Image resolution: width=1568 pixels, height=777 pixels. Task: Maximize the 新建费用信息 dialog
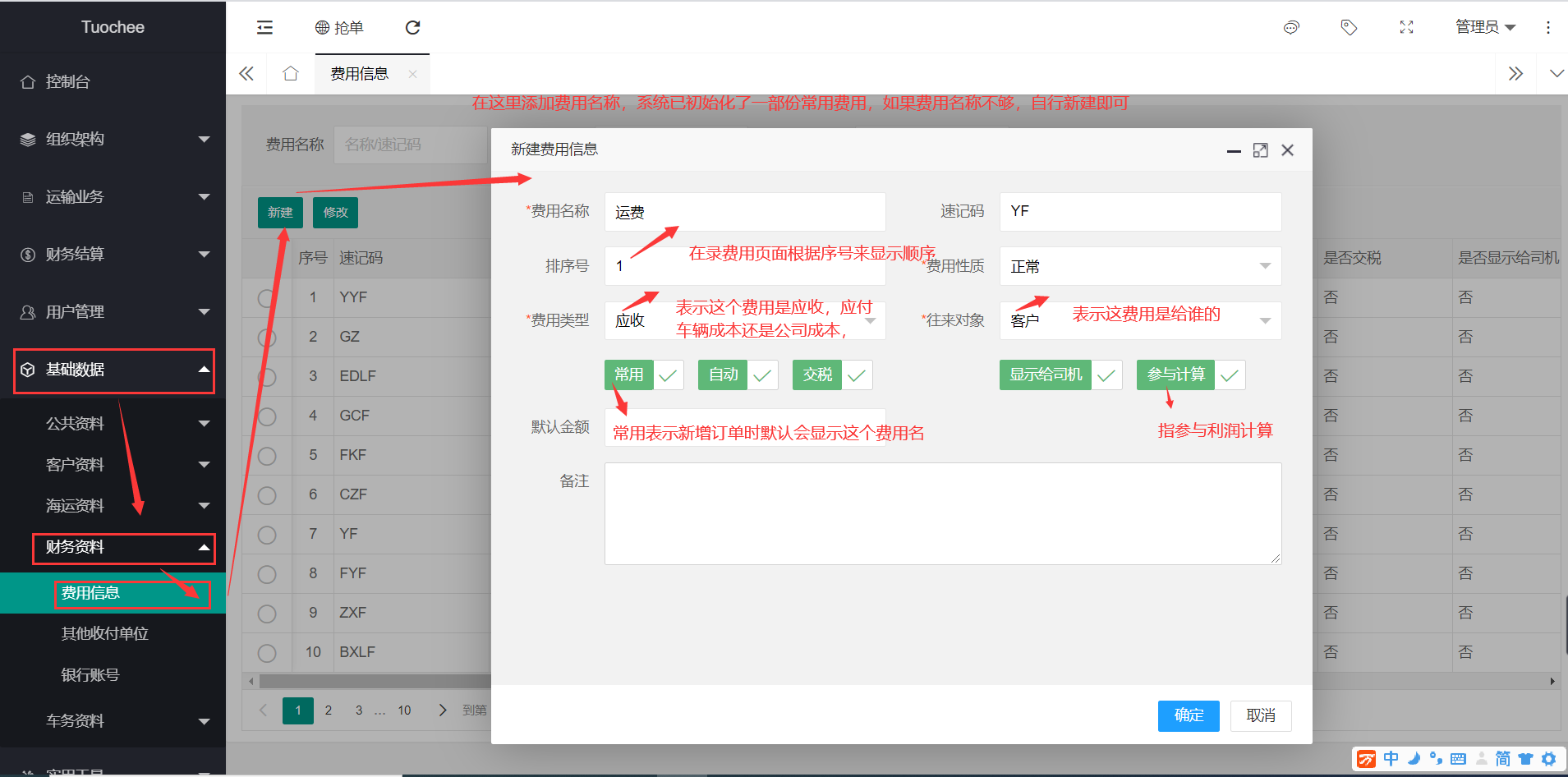point(1260,150)
